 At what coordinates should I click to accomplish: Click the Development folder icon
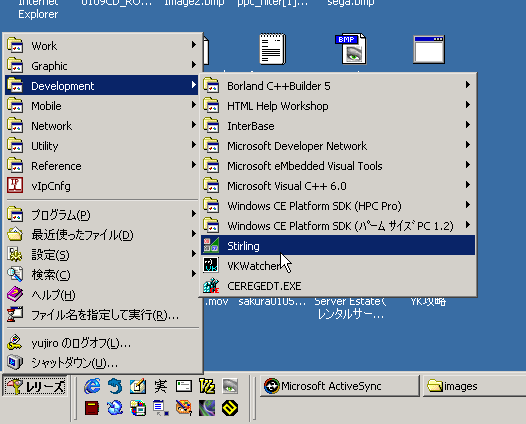click(x=15, y=85)
